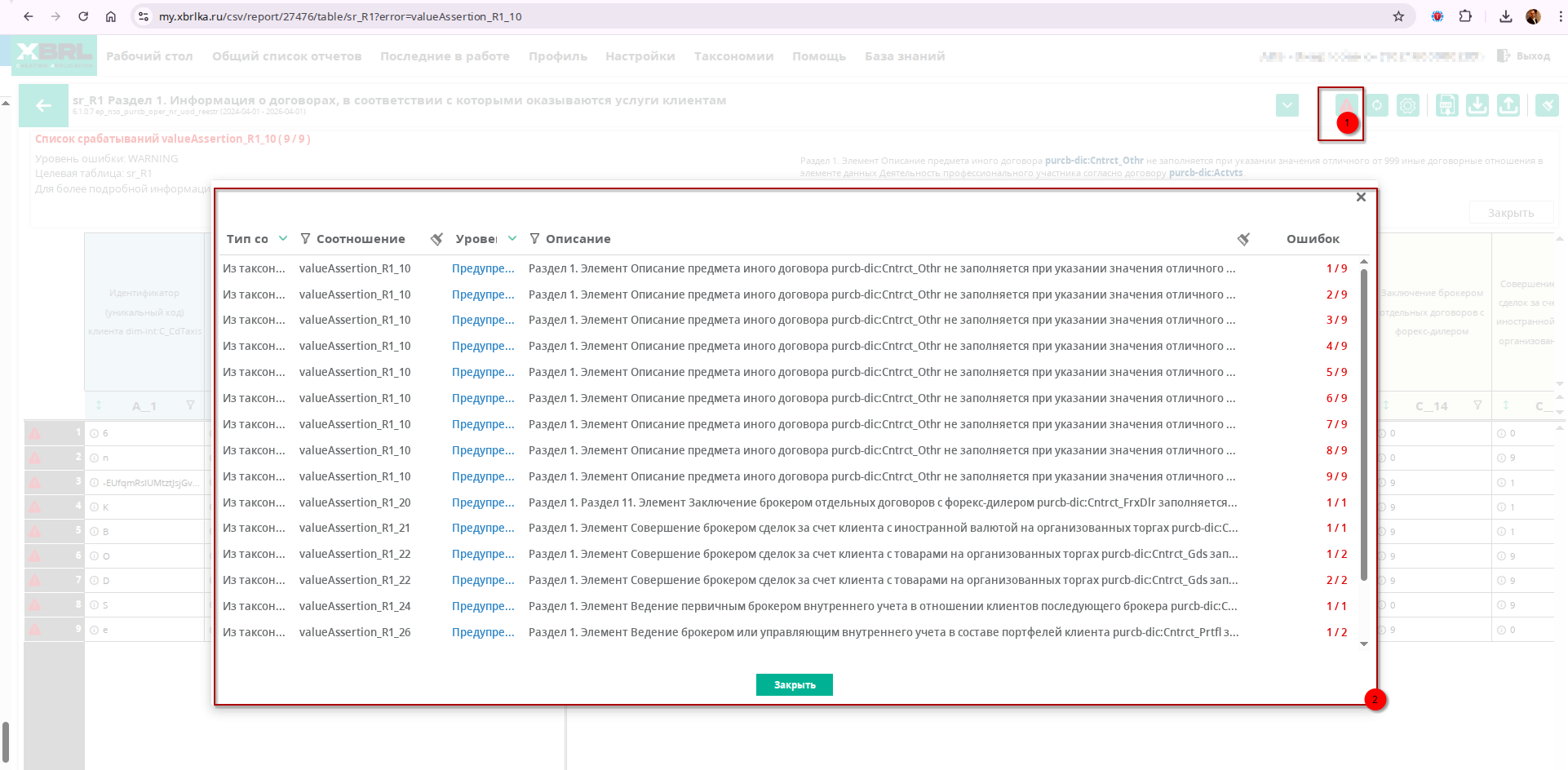Open table settings via the gear icon
This screenshot has width=1568, height=770.
click(x=1408, y=105)
